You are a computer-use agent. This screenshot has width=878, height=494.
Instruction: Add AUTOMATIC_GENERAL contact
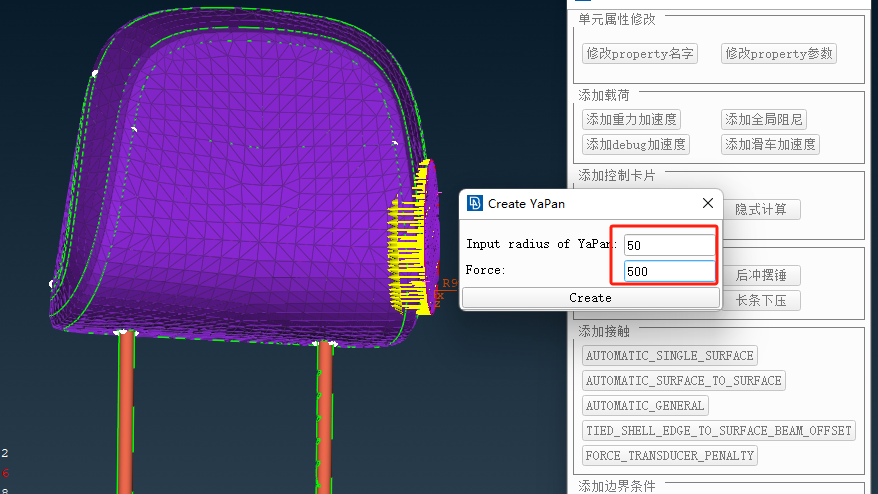tap(645, 406)
